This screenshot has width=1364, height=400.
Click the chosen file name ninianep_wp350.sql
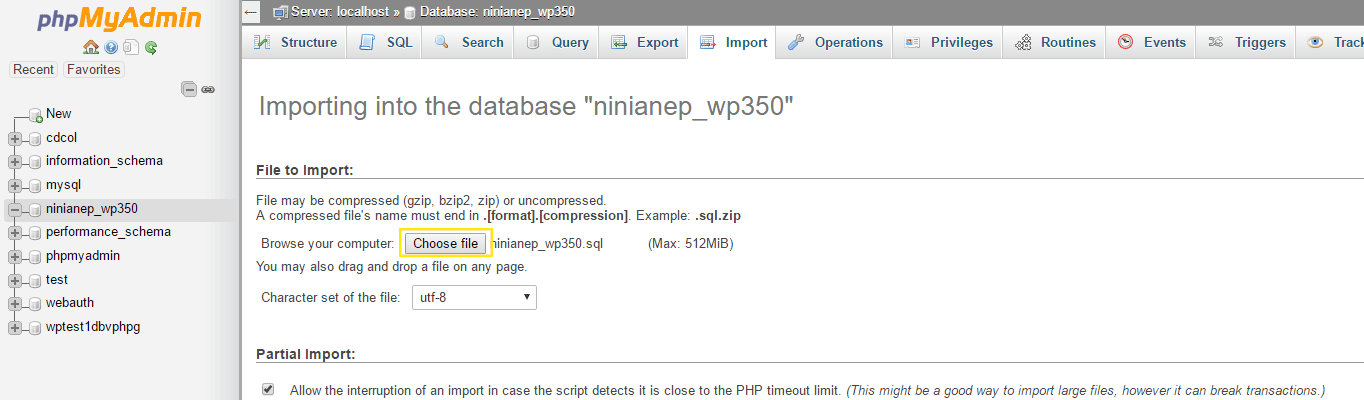coord(547,243)
